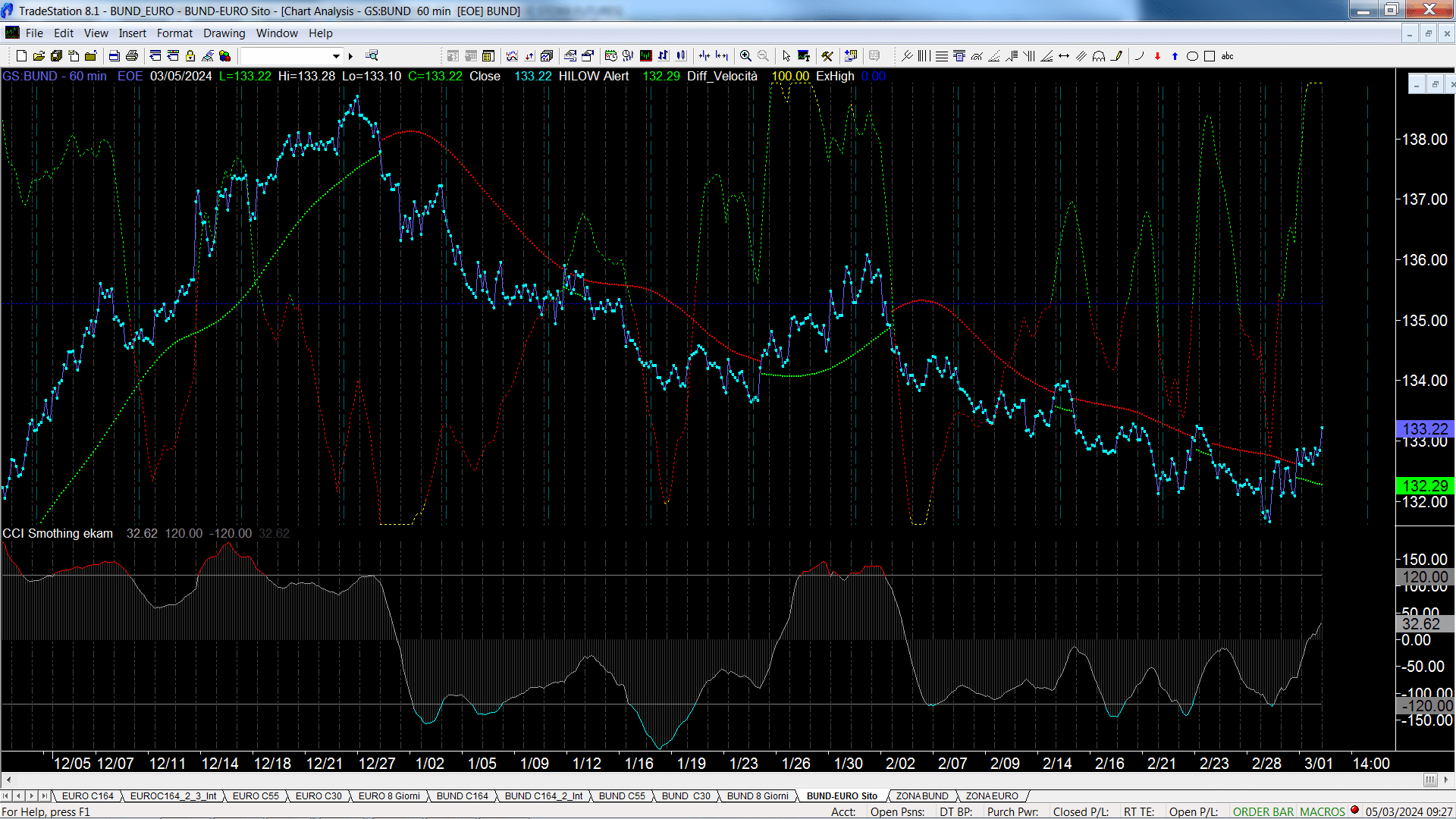Open the Drawing menu
The image size is (1456, 819).
(x=224, y=33)
